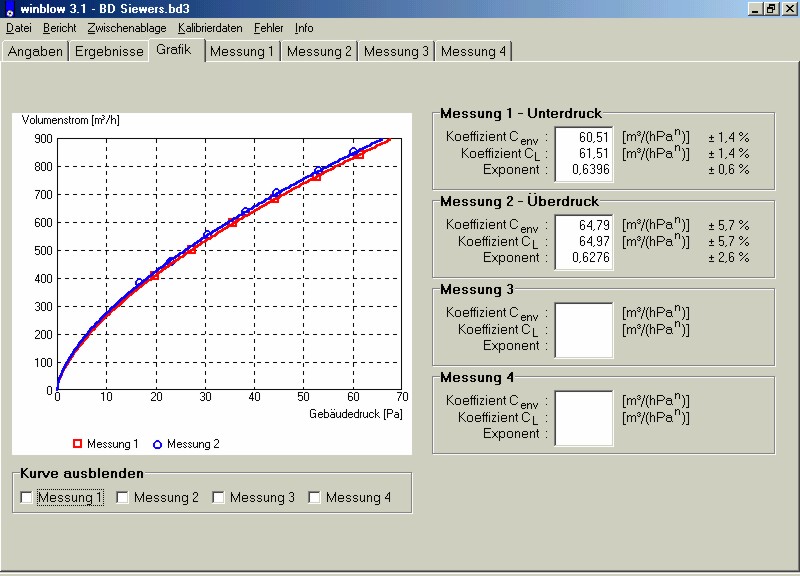Open the Kalibrierdaten menu
The width and height of the screenshot is (800, 576).
(x=210, y=28)
